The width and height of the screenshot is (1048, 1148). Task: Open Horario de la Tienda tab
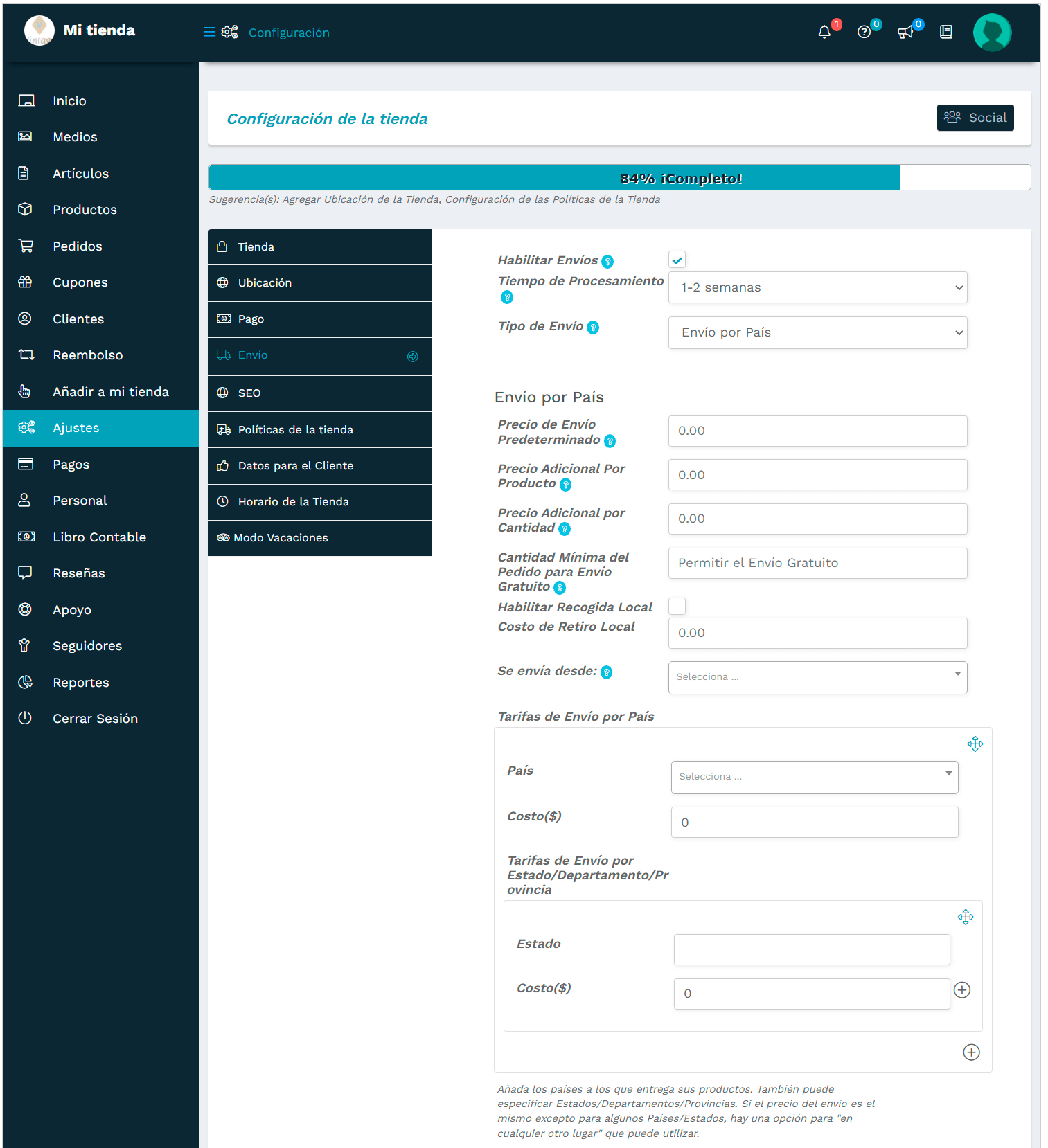pos(320,501)
